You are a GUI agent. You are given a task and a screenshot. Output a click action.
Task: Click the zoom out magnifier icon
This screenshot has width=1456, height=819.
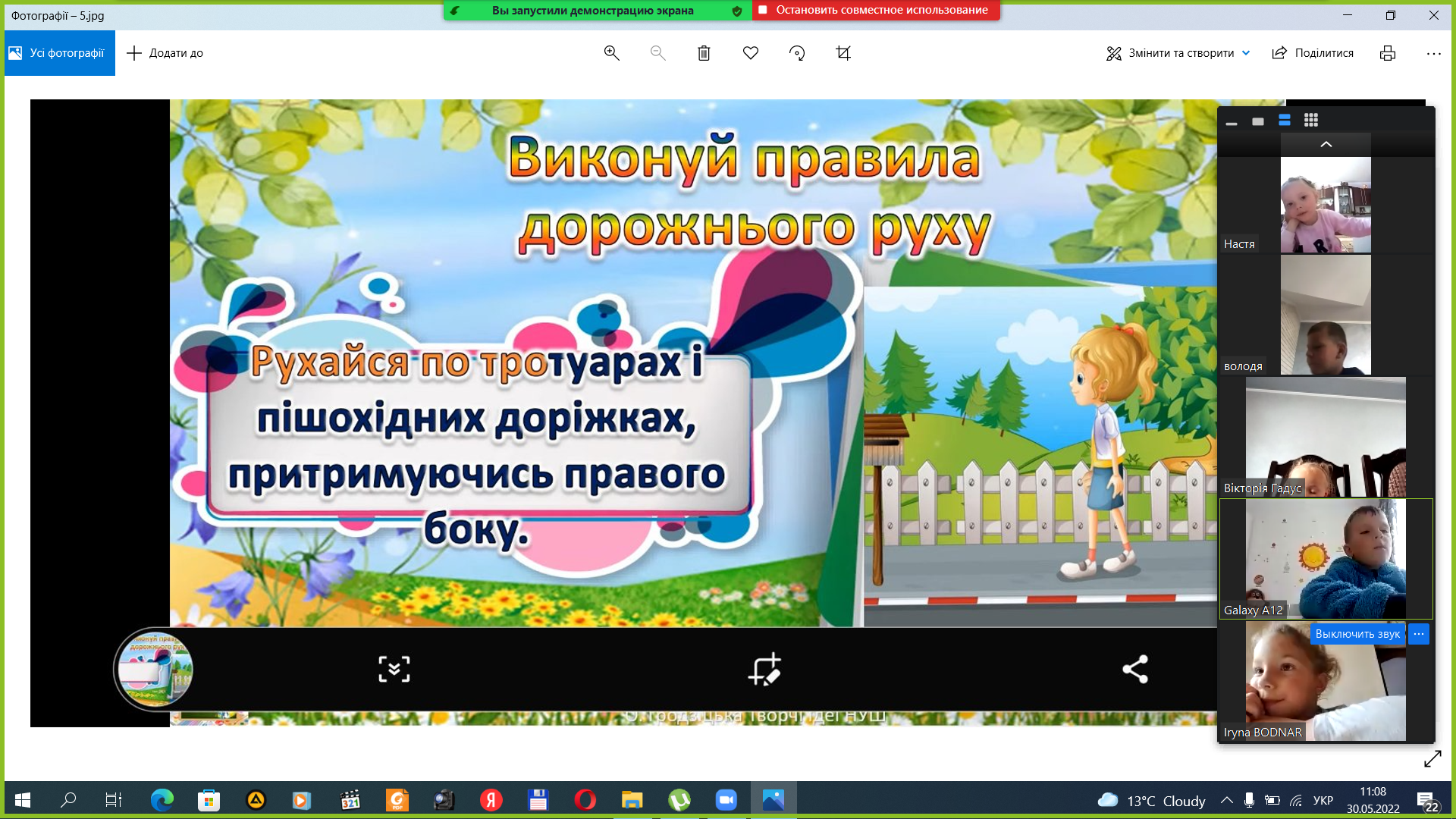tap(657, 53)
